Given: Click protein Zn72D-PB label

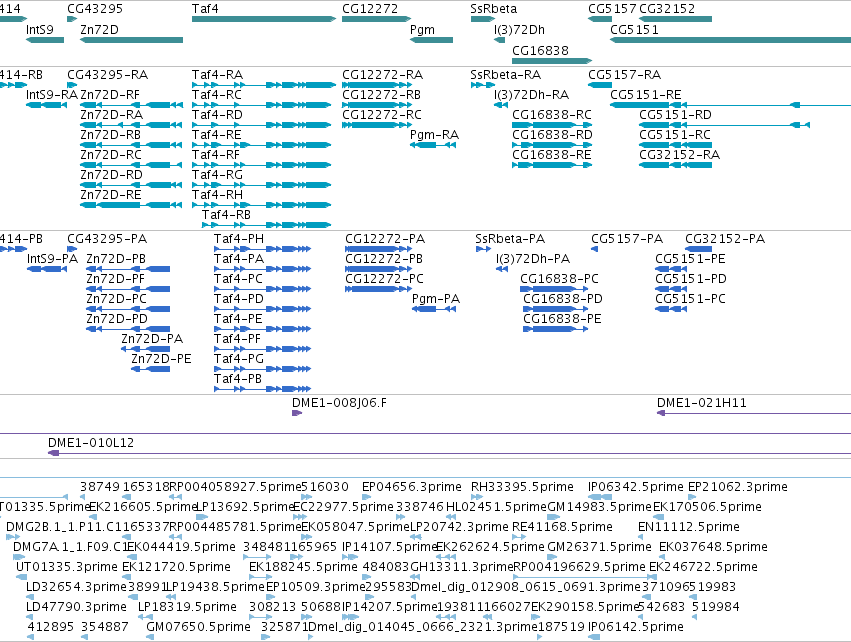Looking at the screenshot, I should pyautogui.click(x=116, y=259).
